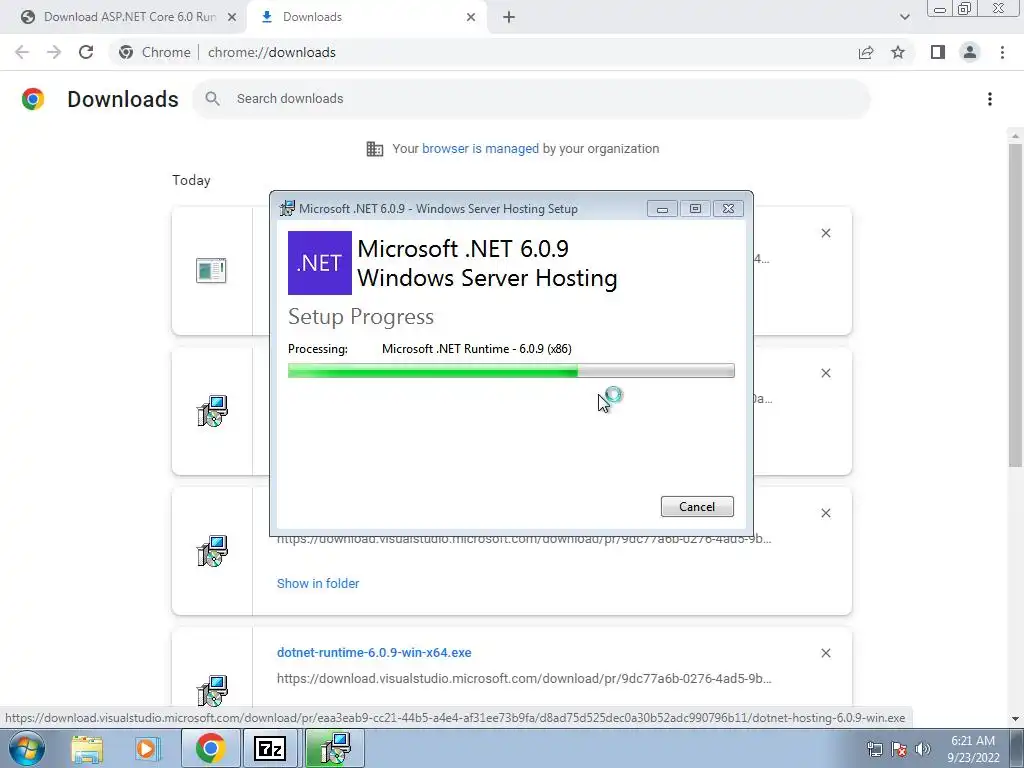Click the installer icon of the third download
The image size is (1024, 768).
pyautogui.click(x=212, y=551)
